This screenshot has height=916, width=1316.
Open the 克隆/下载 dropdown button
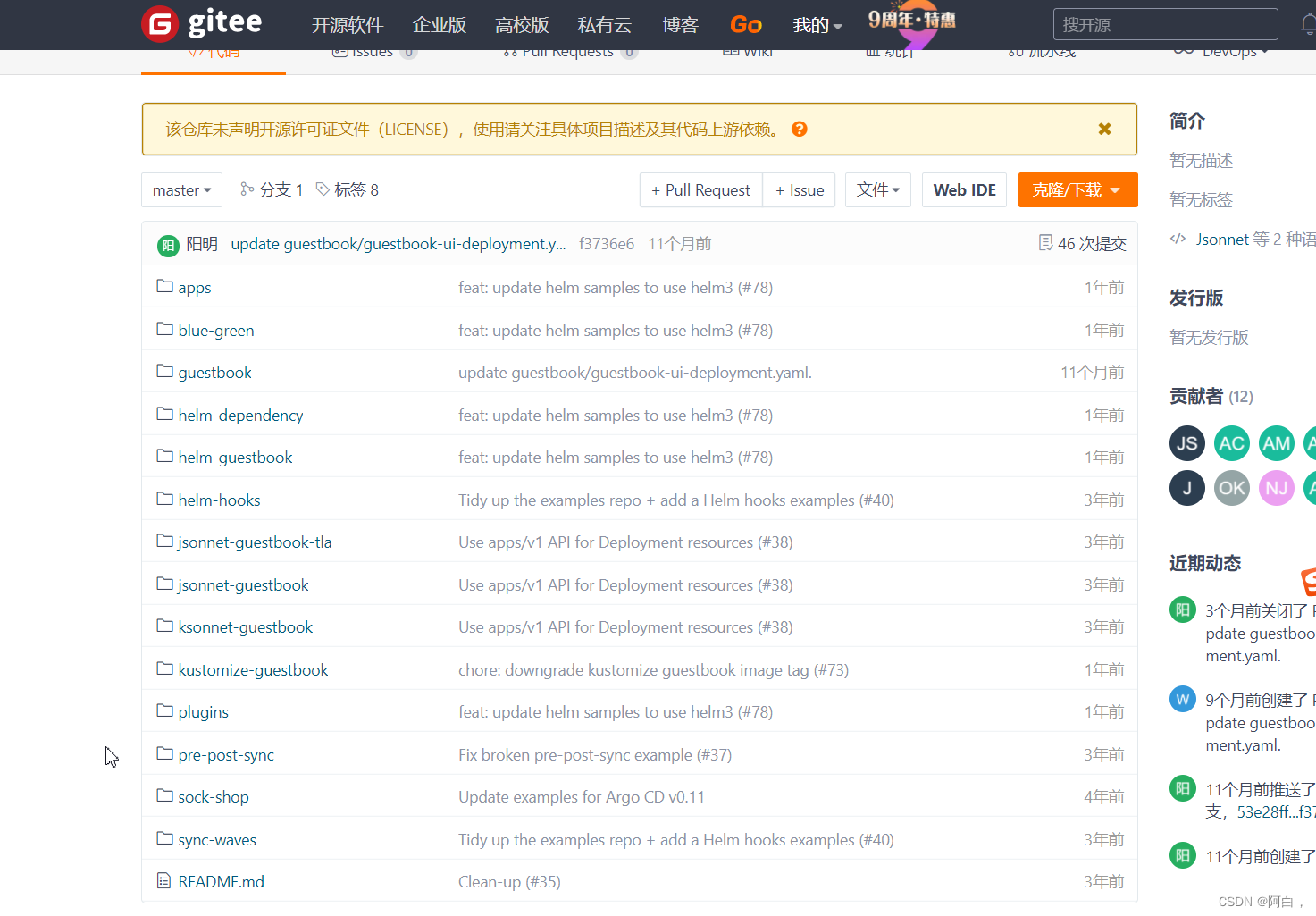pos(1077,189)
